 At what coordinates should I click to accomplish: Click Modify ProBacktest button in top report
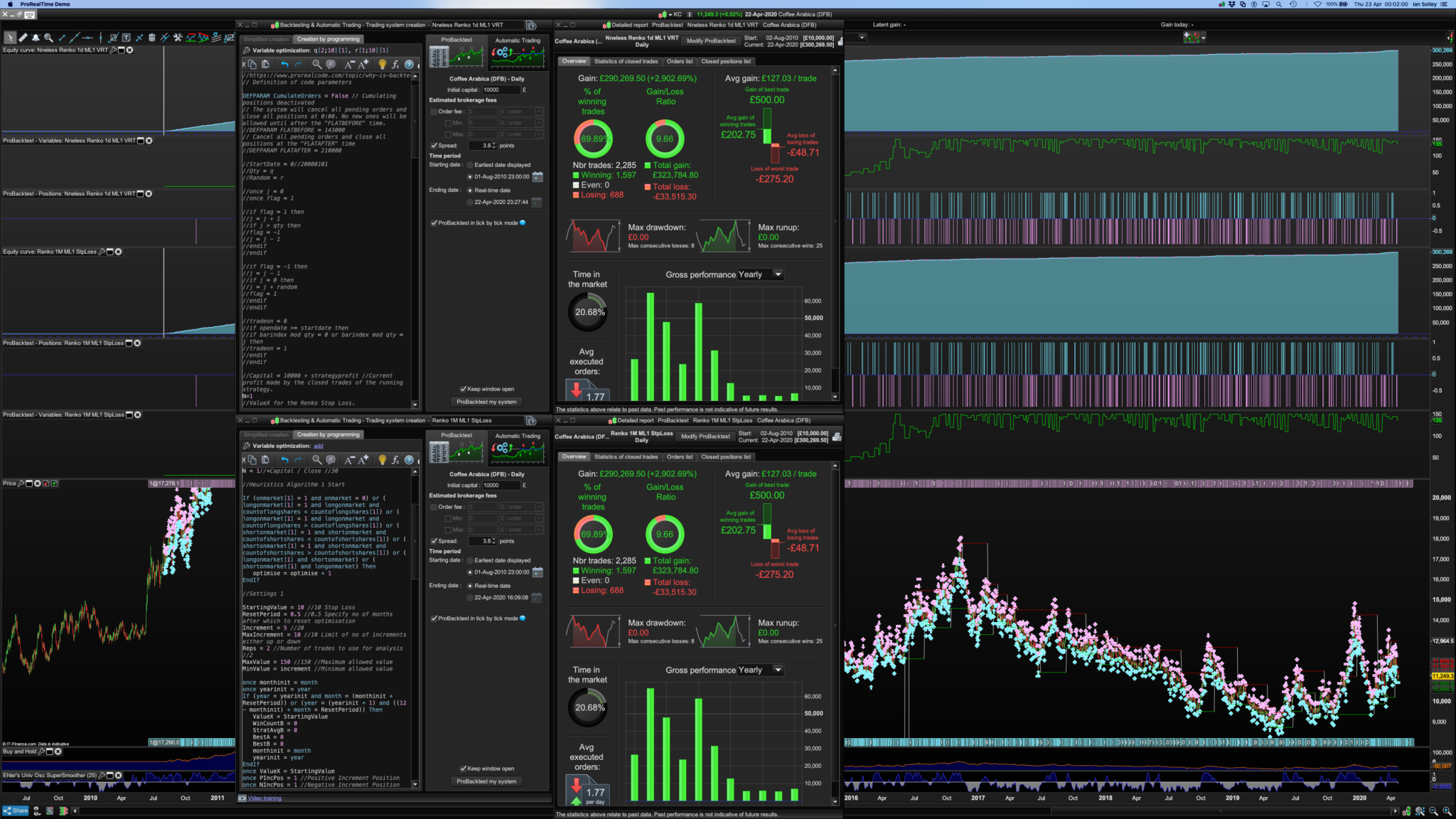[711, 41]
